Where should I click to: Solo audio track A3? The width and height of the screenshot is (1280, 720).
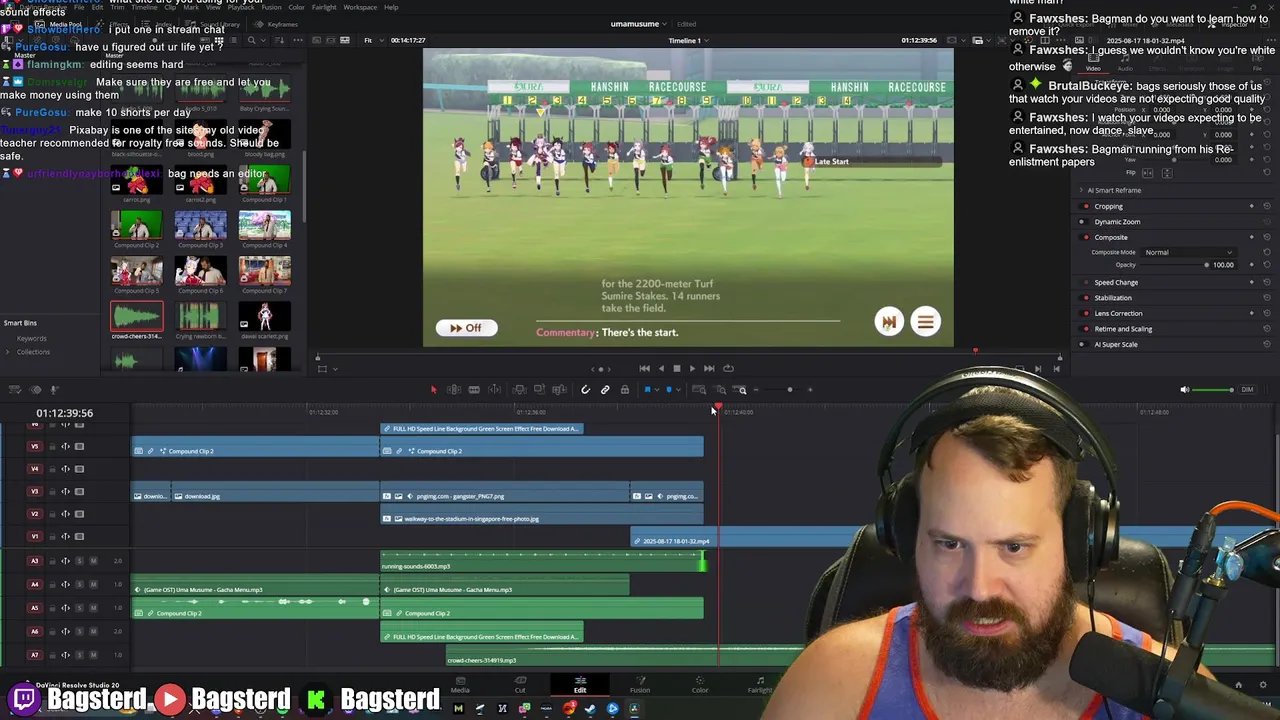point(80,561)
